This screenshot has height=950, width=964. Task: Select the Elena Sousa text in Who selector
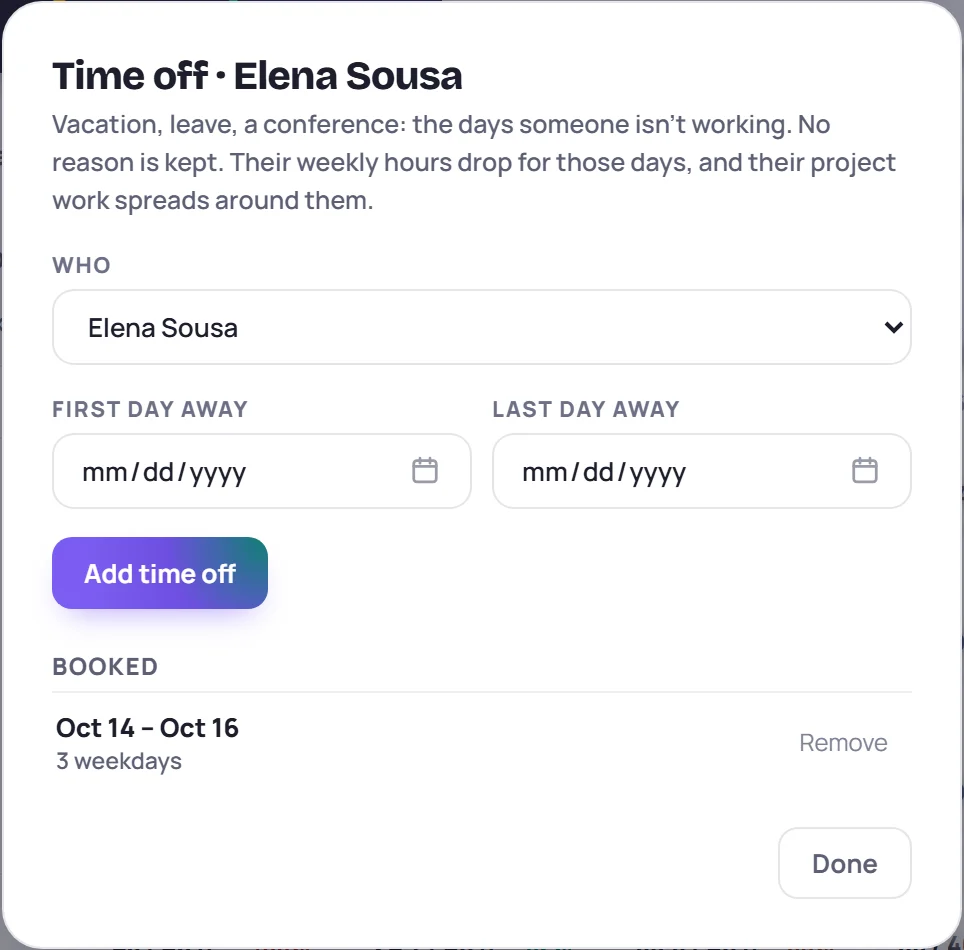pos(163,328)
